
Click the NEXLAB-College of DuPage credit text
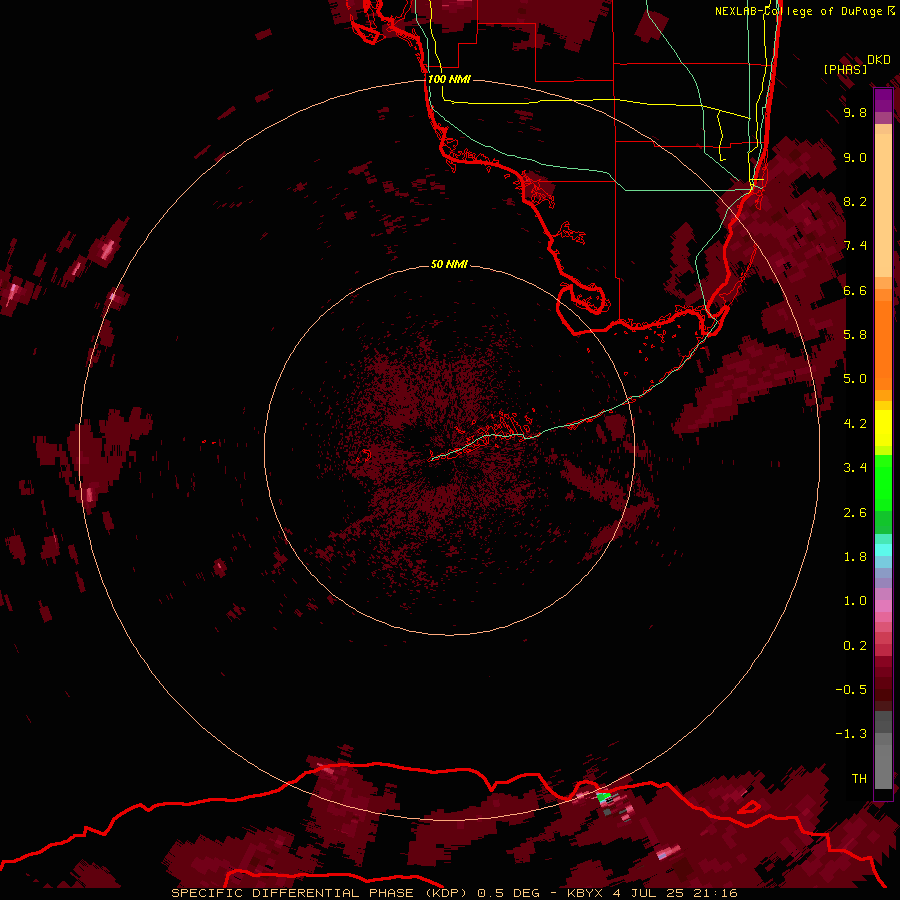(x=800, y=11)
